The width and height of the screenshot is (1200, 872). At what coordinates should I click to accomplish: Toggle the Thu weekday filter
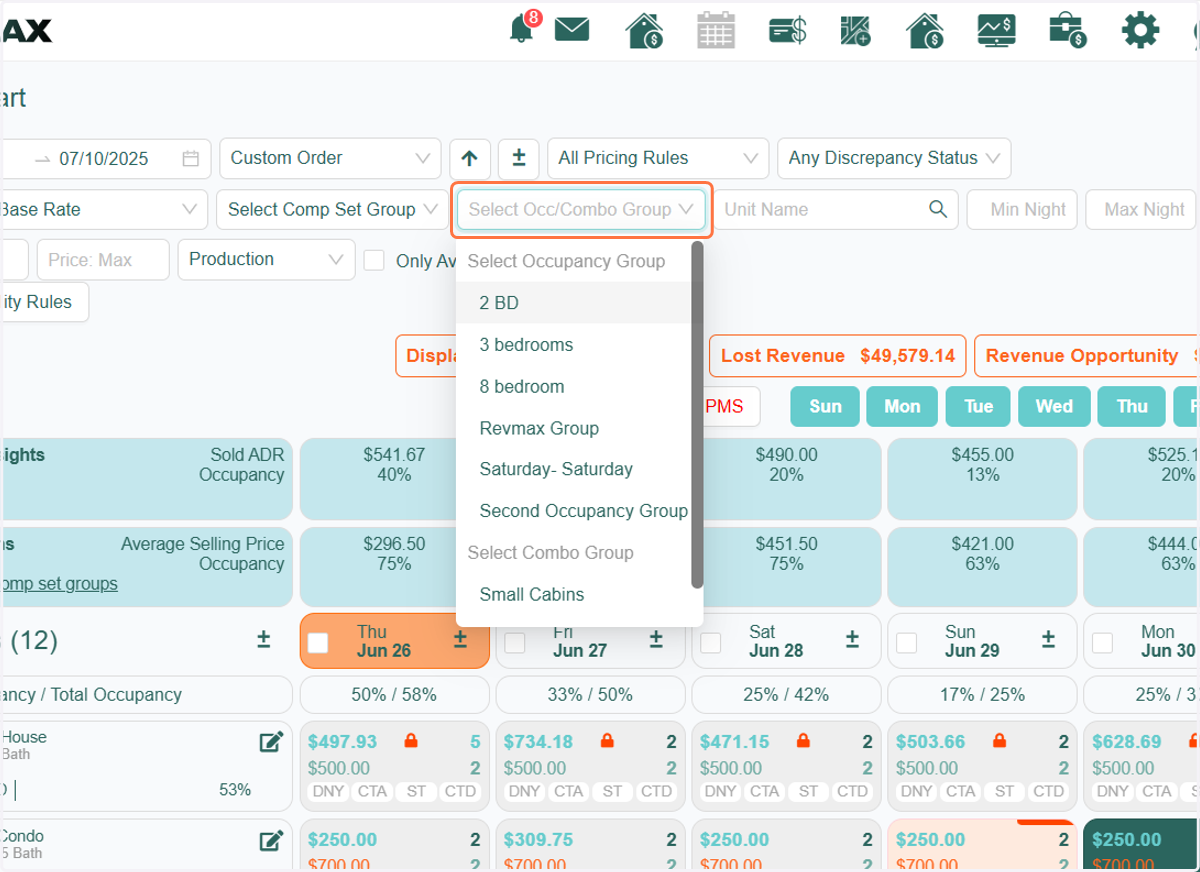[x=1132, y=406]
